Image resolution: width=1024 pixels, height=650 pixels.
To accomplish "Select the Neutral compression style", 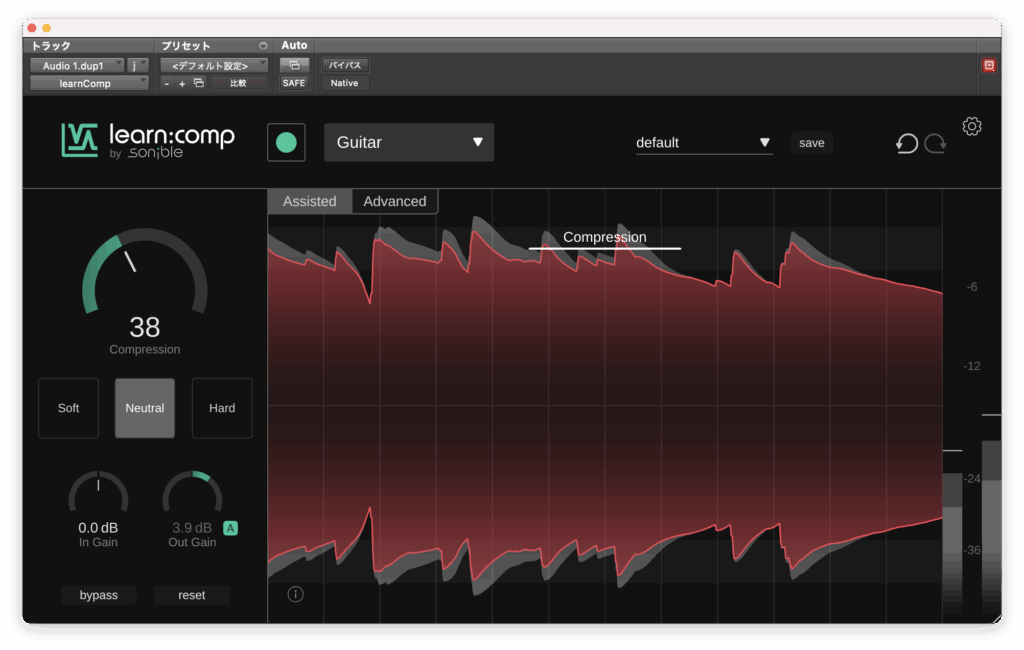I will (x=145, y=408).
